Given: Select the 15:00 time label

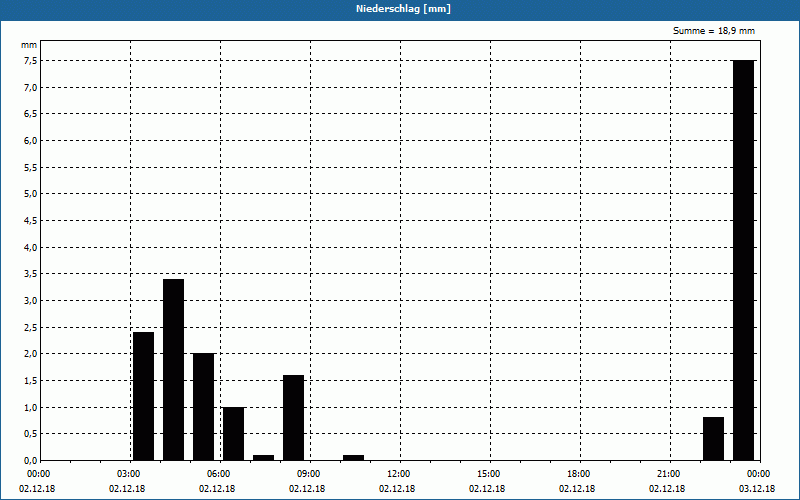Looking at the screenshot, I should click(489, 474).
